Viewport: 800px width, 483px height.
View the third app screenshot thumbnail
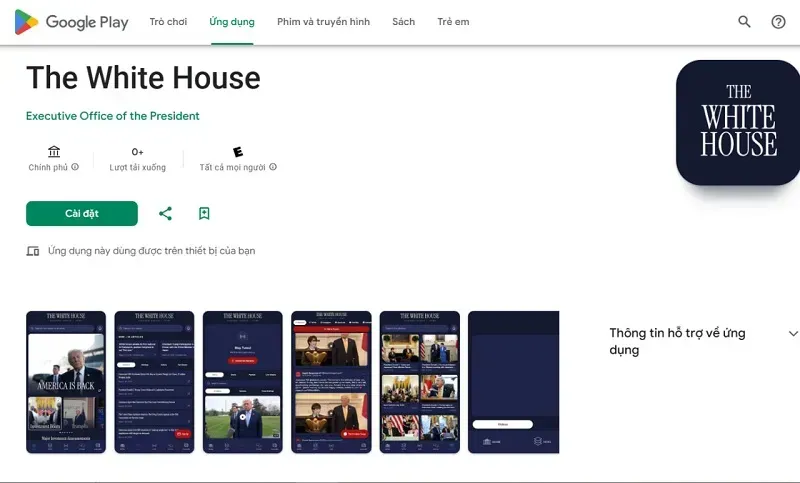click(x=243, y=382)
